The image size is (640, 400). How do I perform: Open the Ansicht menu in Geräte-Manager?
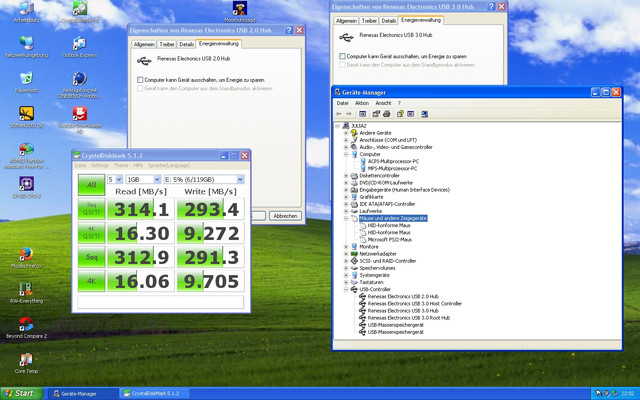(383, 103)
